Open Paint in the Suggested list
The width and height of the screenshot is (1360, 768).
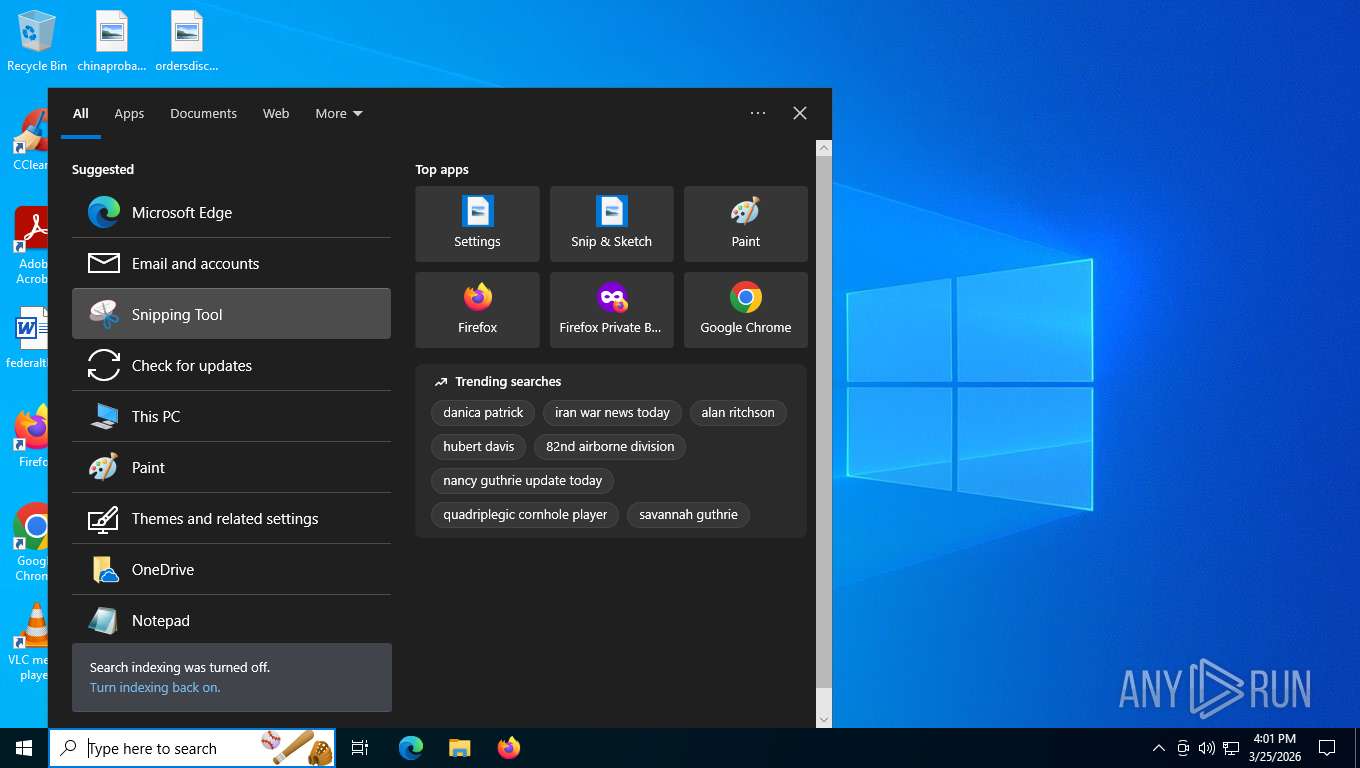(x=231, y=467)
